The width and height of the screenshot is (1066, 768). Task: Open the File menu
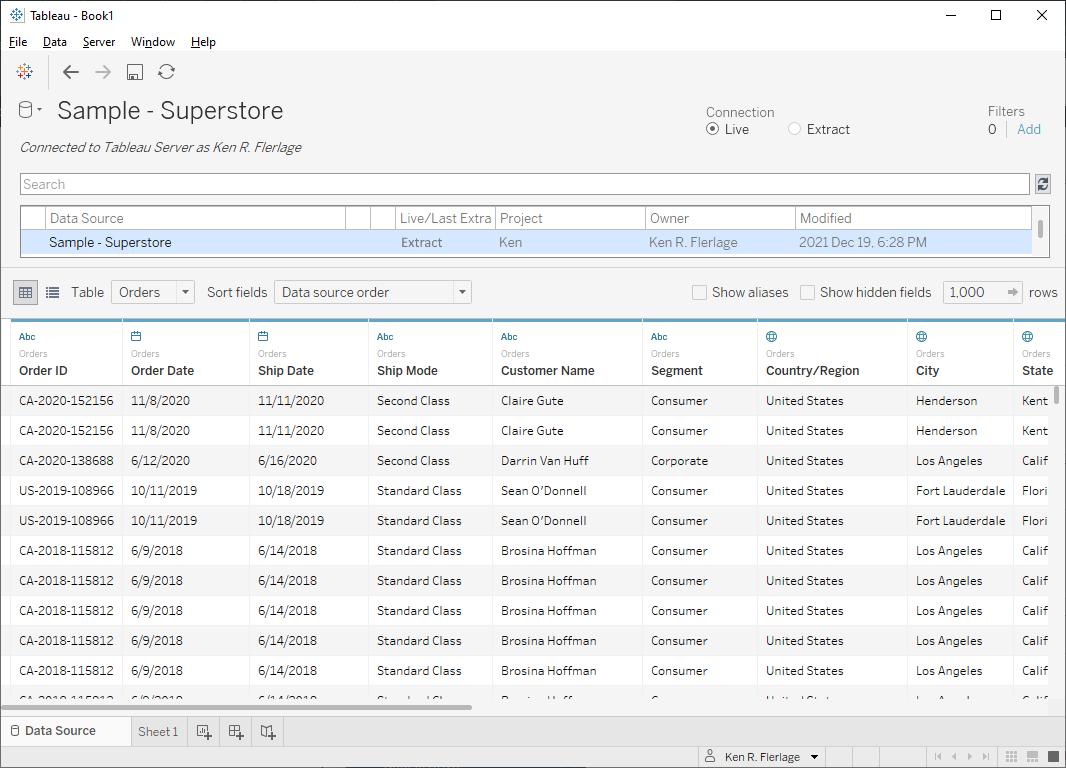(x=18, y=41)
